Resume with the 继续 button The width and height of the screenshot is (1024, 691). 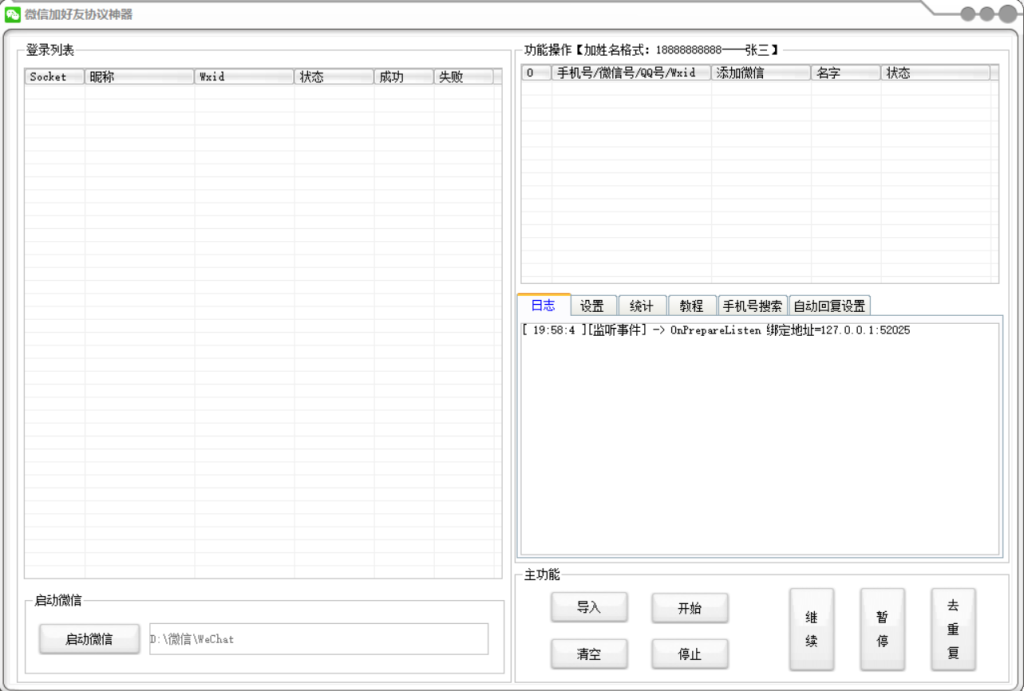[x=812, y=629]
